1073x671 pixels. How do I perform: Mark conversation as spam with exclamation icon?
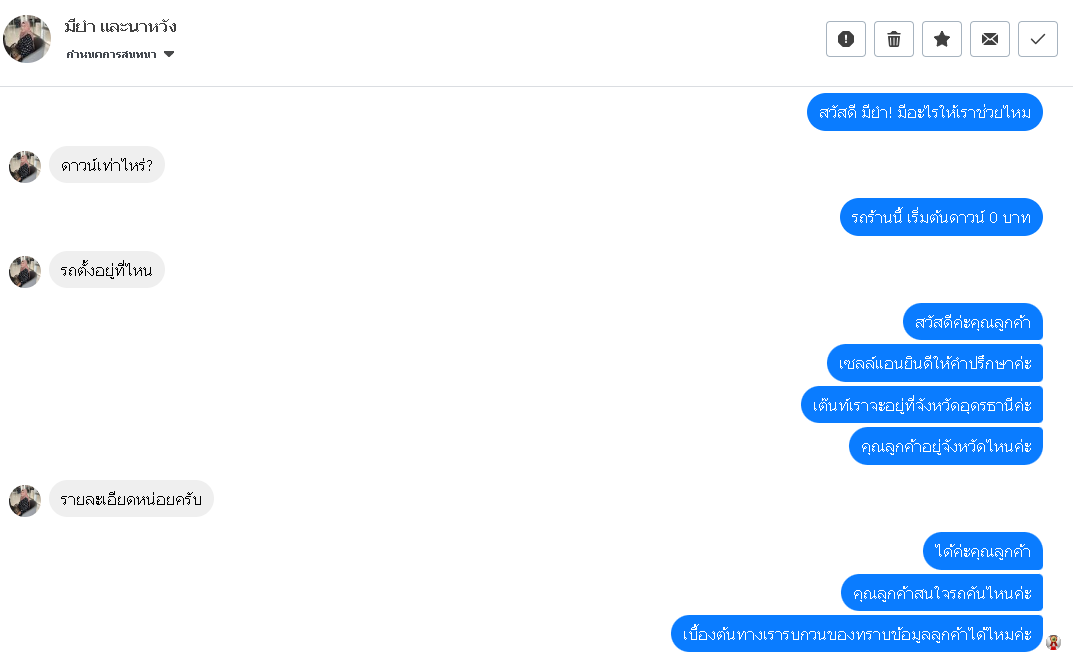pyautogui.click(x=846, y=39)
